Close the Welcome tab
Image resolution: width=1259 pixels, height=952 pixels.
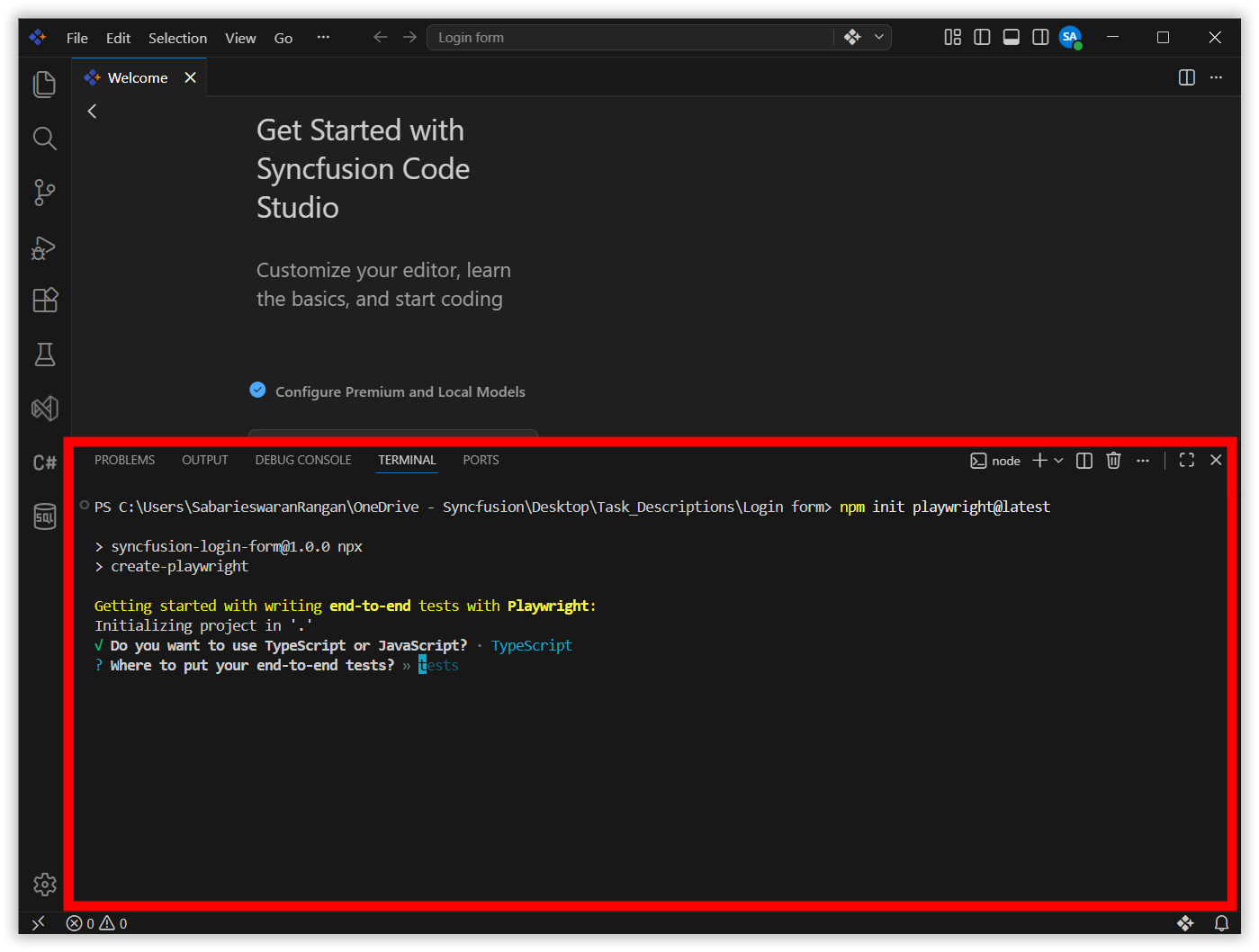point(190,77)
